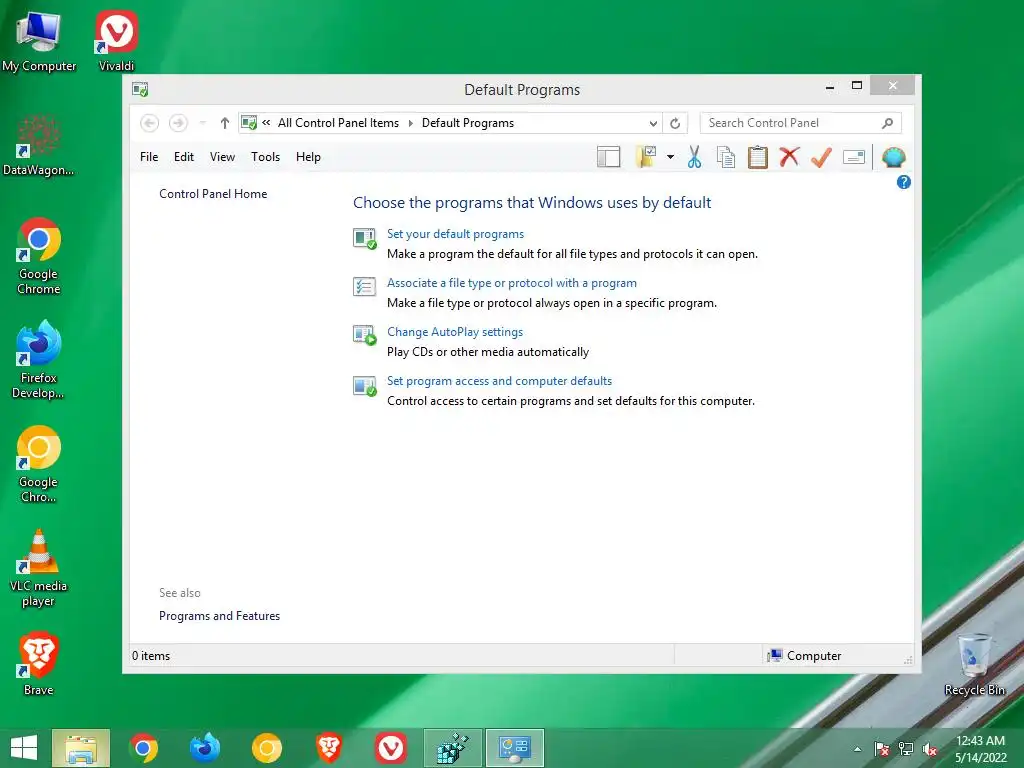Open the Tools menu

point(265,157)
